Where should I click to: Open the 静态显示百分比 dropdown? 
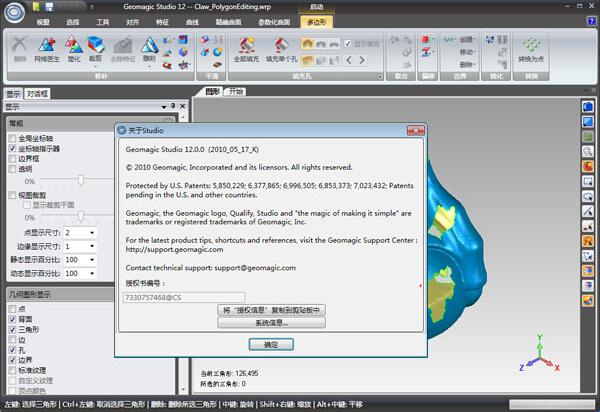pos(92,260)
